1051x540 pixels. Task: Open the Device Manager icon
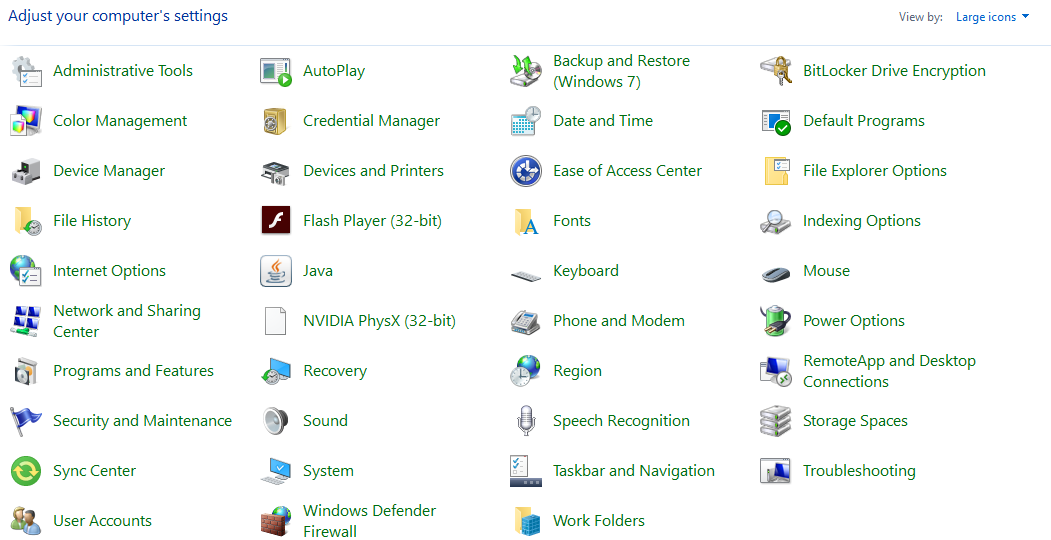(27, 172)
